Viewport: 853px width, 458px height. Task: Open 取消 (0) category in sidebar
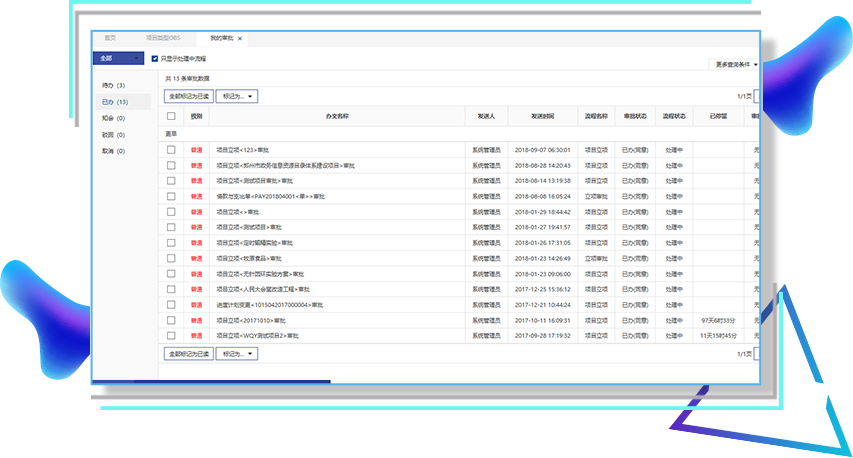coord(113,151)
